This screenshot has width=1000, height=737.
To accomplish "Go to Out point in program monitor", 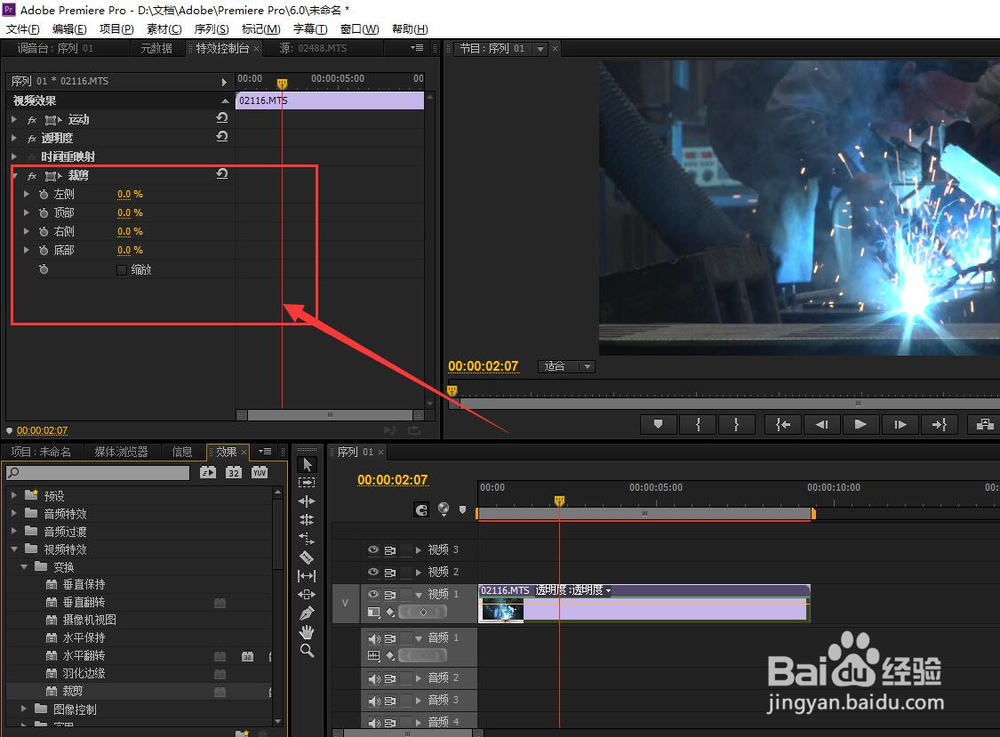I will 939,424.
